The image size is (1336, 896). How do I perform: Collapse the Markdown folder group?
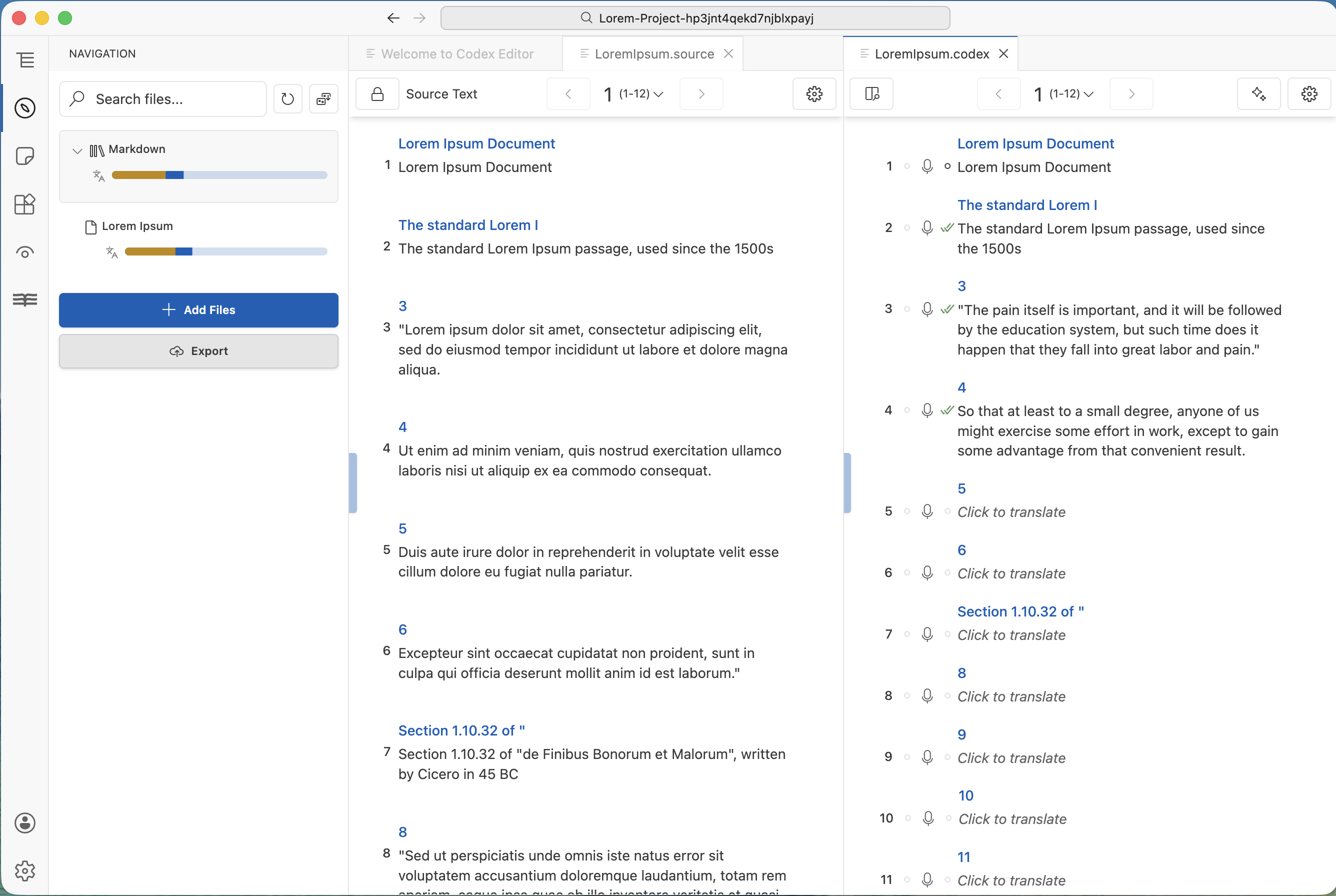pyautogui.click(x=77, y=151)
